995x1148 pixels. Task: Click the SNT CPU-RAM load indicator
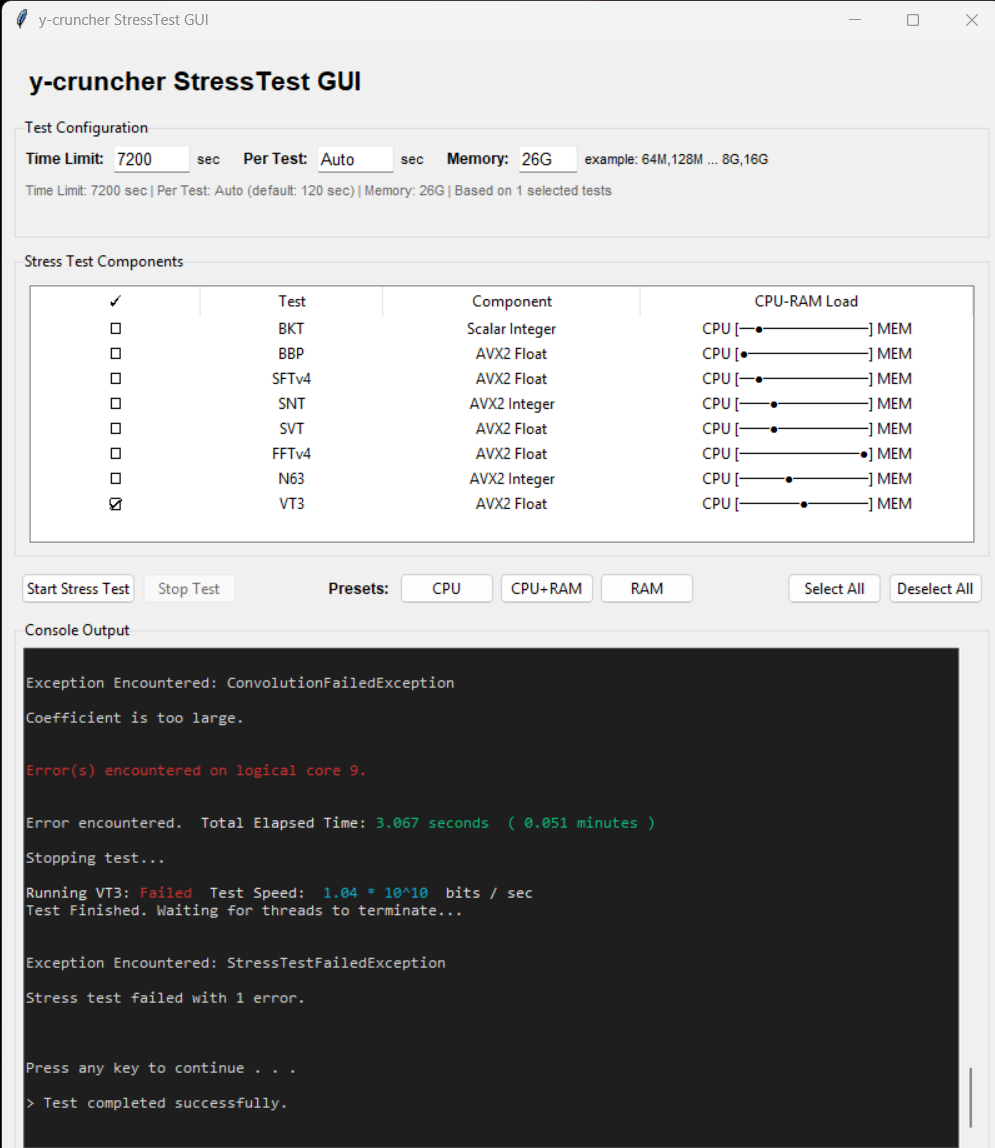pos(806,403)
